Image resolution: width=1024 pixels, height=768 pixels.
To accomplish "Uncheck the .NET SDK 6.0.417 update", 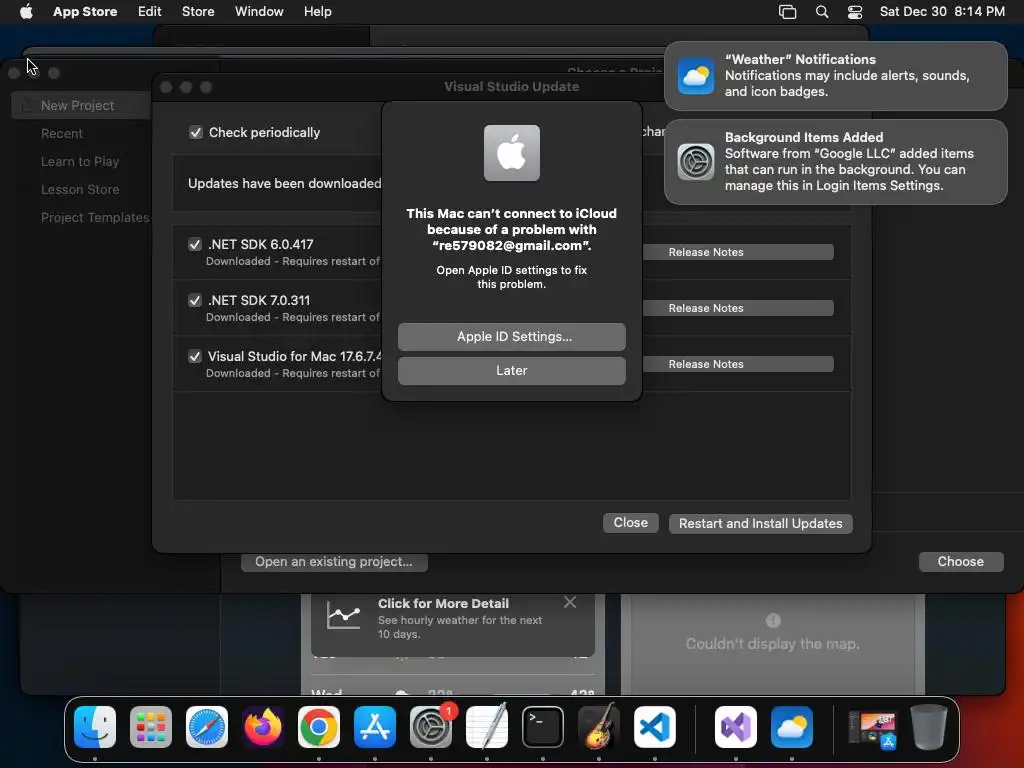I will 195,244.
